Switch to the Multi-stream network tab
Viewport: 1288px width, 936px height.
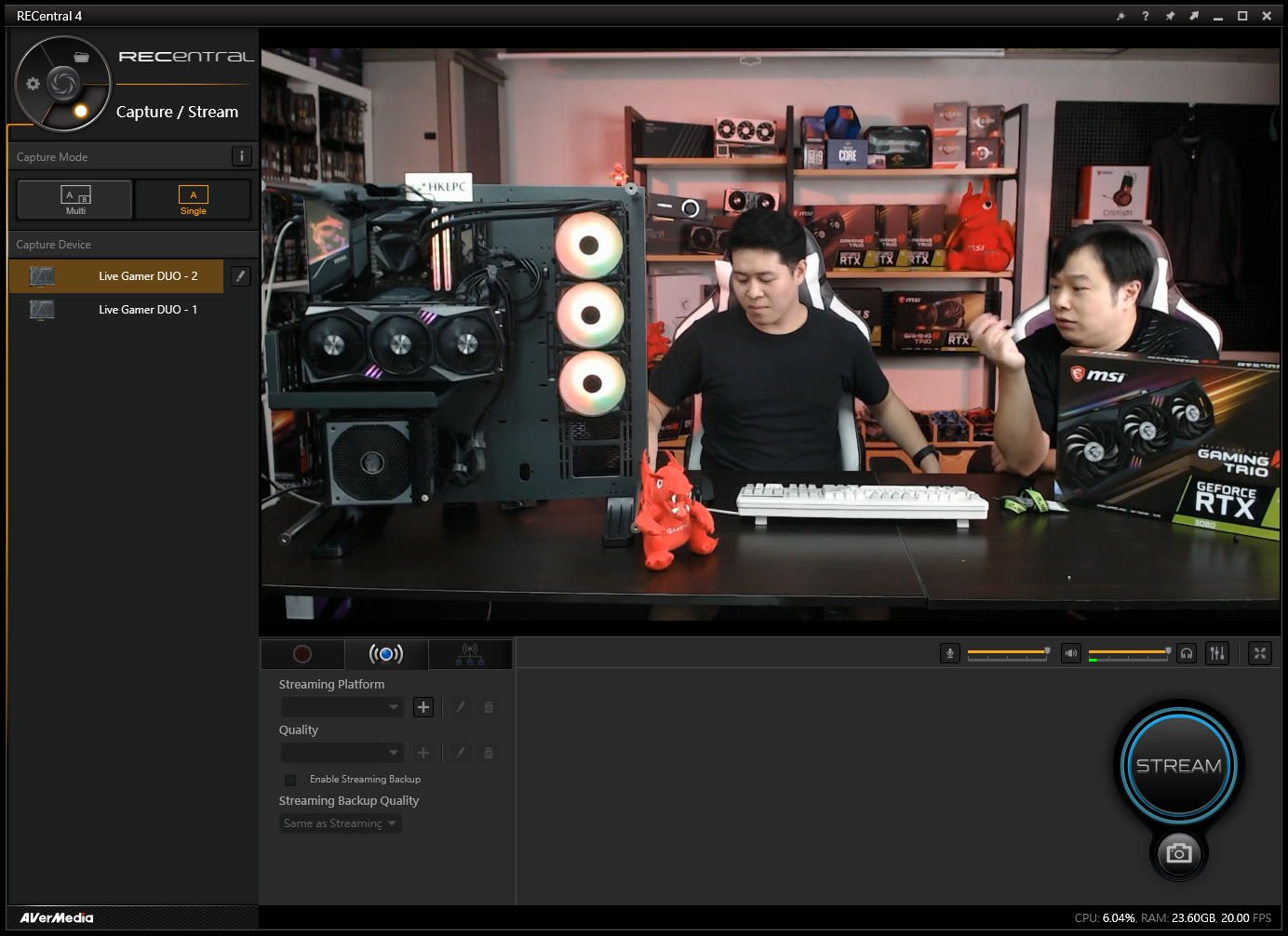point(470,654)
